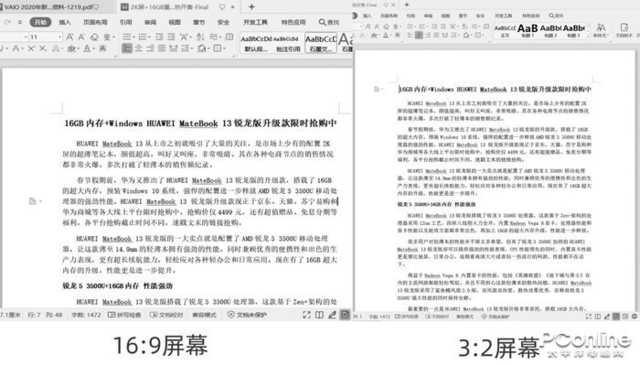Align paragraph right in the 16:9 window

tap(150, 49)
